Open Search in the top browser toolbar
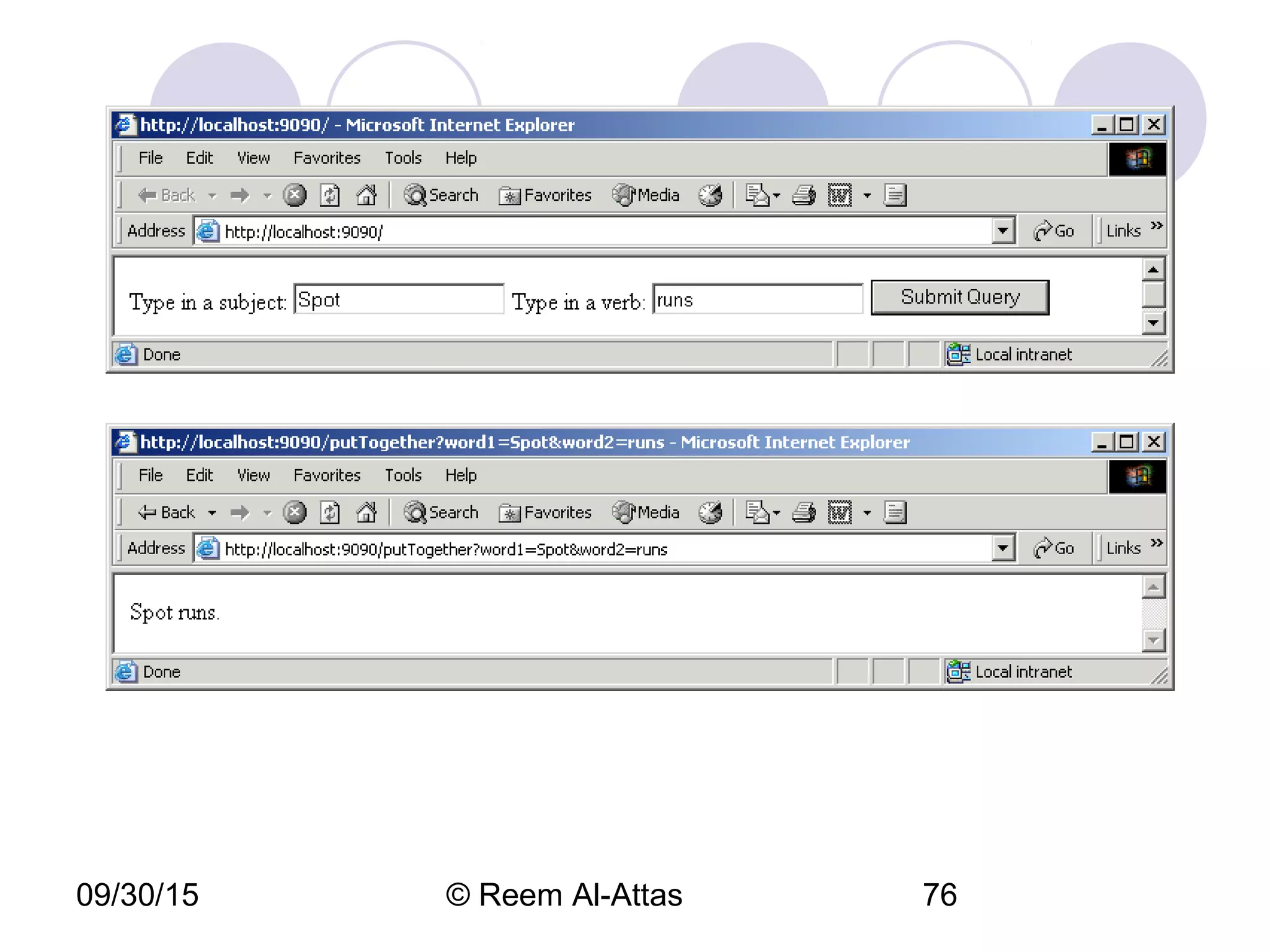This screenshot has height=952, width=1270. pyautogui.click(x=442, y=195)
